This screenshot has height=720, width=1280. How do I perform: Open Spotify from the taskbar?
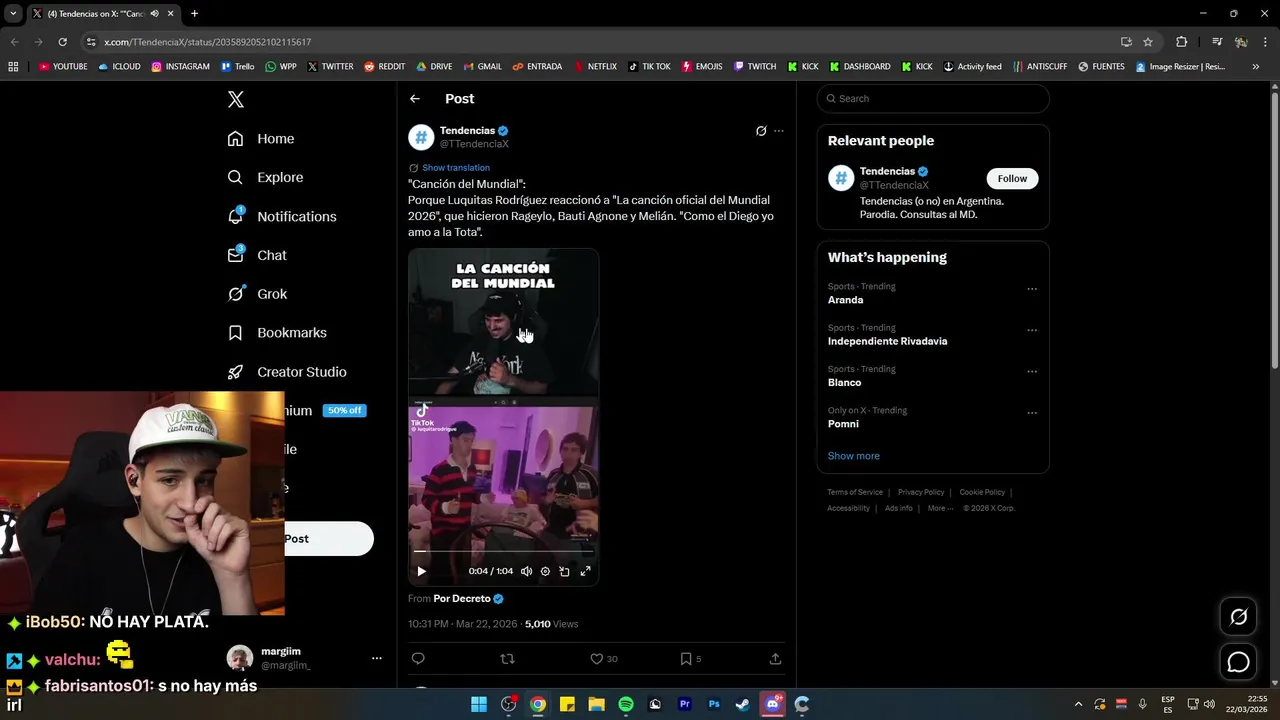(626, 704)
